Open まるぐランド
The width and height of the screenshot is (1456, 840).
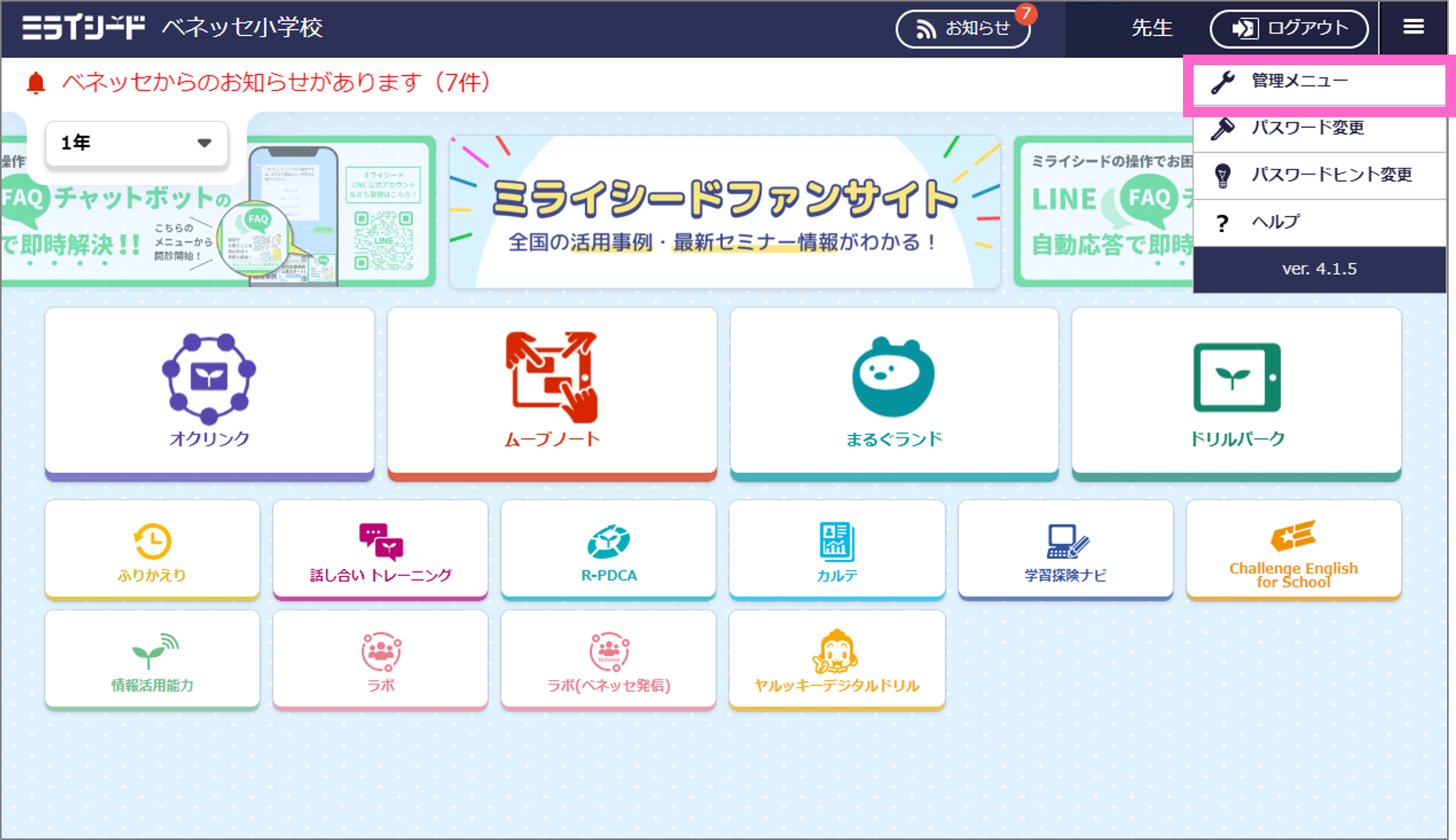[894, 391]
